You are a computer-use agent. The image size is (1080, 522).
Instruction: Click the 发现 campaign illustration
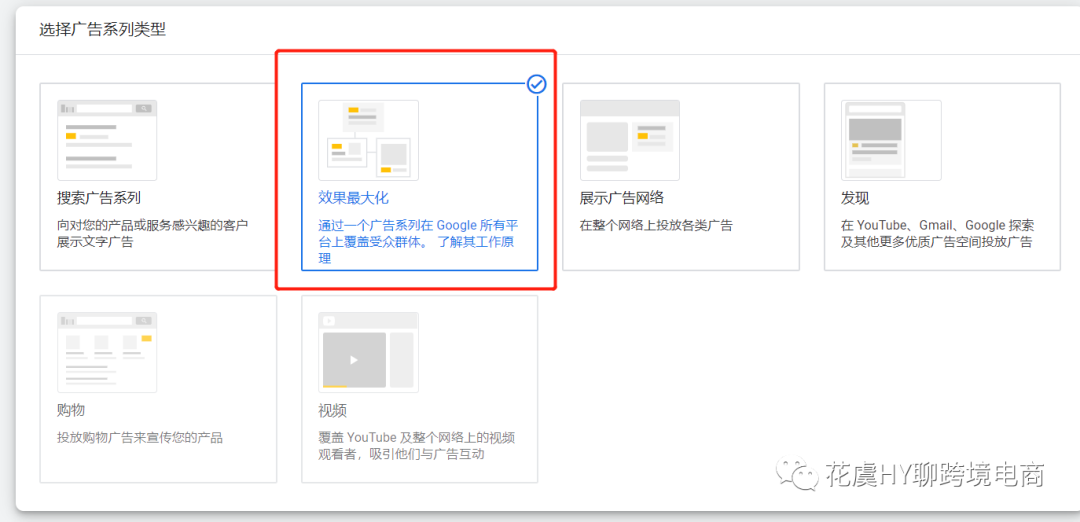891,140
